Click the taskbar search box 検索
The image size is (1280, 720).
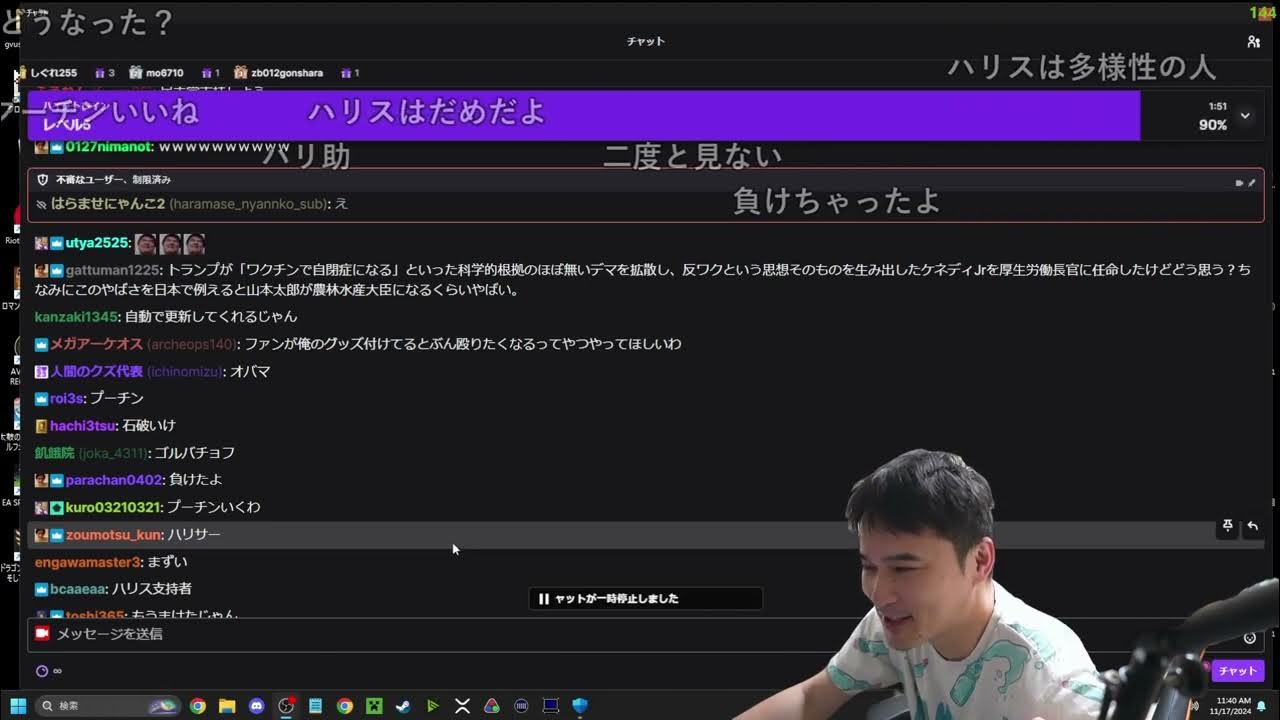coord(108,706)
